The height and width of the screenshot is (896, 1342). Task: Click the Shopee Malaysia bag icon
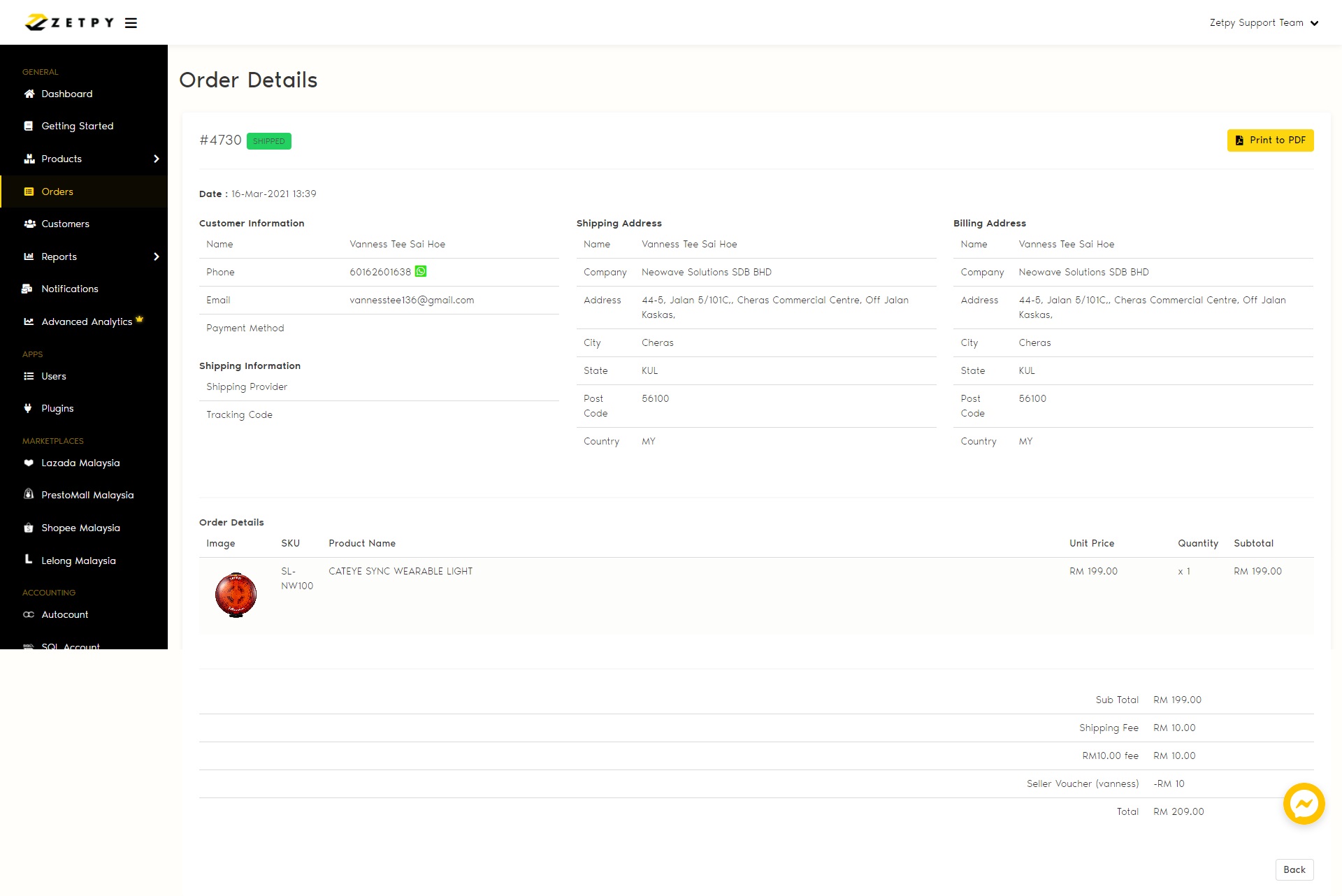point(29,528)
